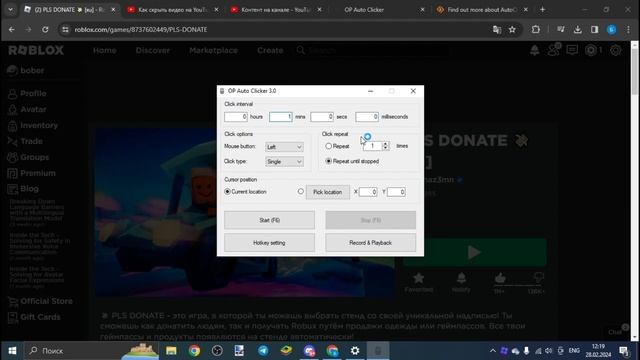Open the Roblox Home menu item
640x360 pixels.
coord(104,50)
